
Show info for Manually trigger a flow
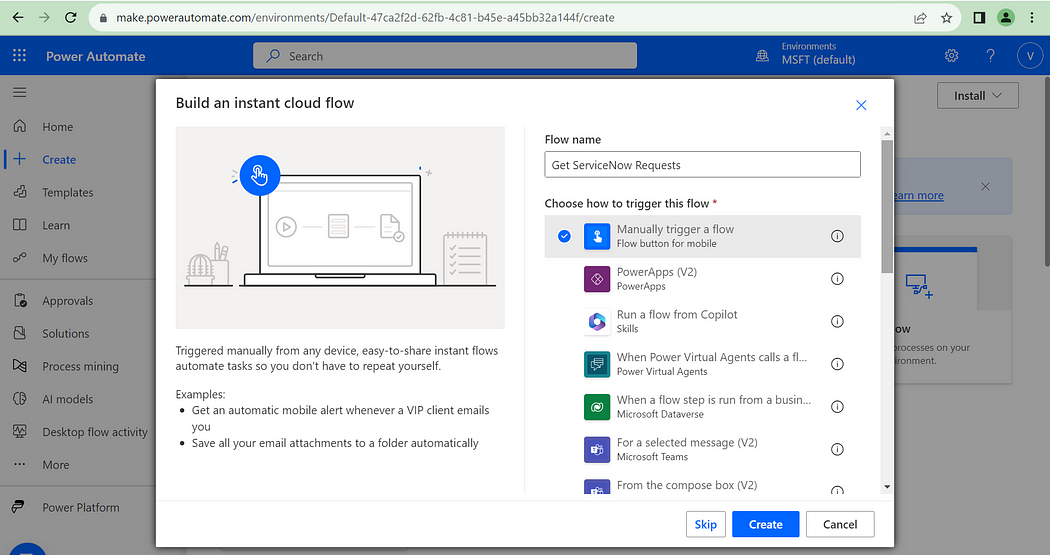click(837, 236)
